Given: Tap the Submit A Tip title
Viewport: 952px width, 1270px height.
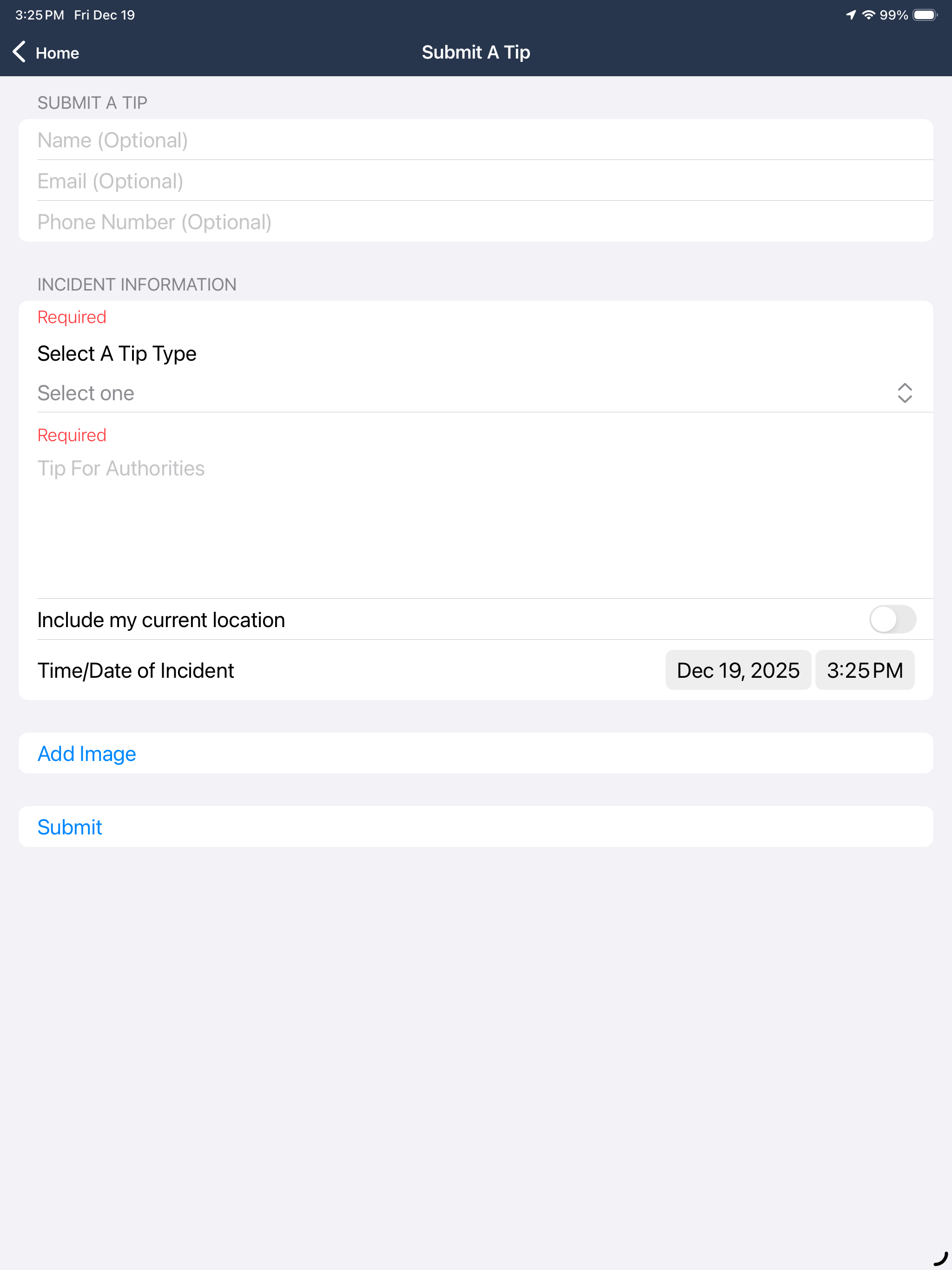Looking at the screenshot, I should (476, 52).
